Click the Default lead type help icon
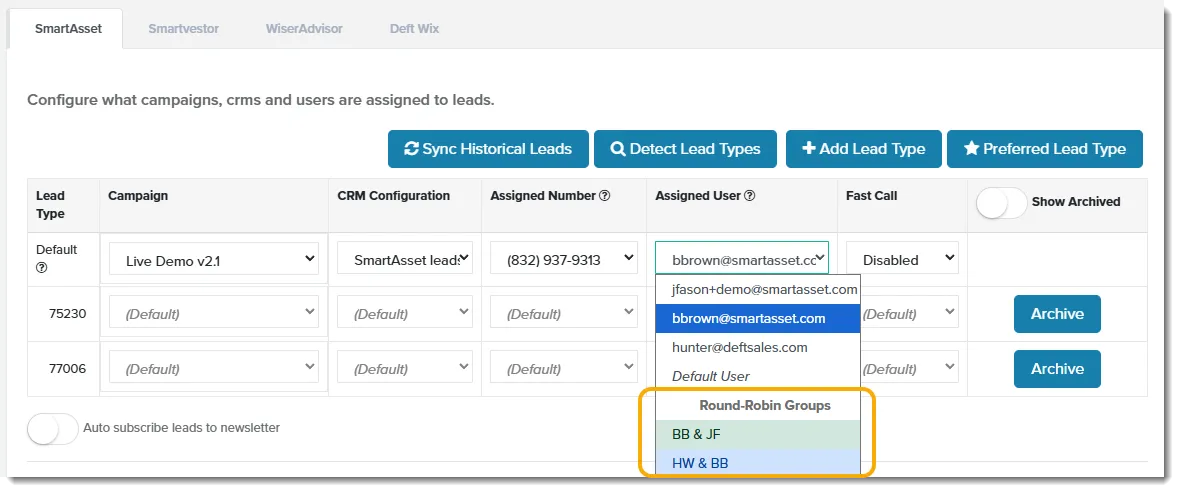The image size is (1179, 492). (x=41, y=268)
